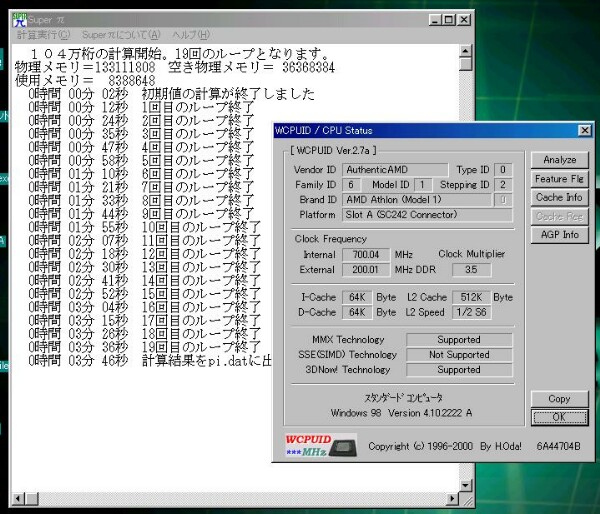Minimize the Super π window
Screen dimensions: 600x514
pos(434,19)
